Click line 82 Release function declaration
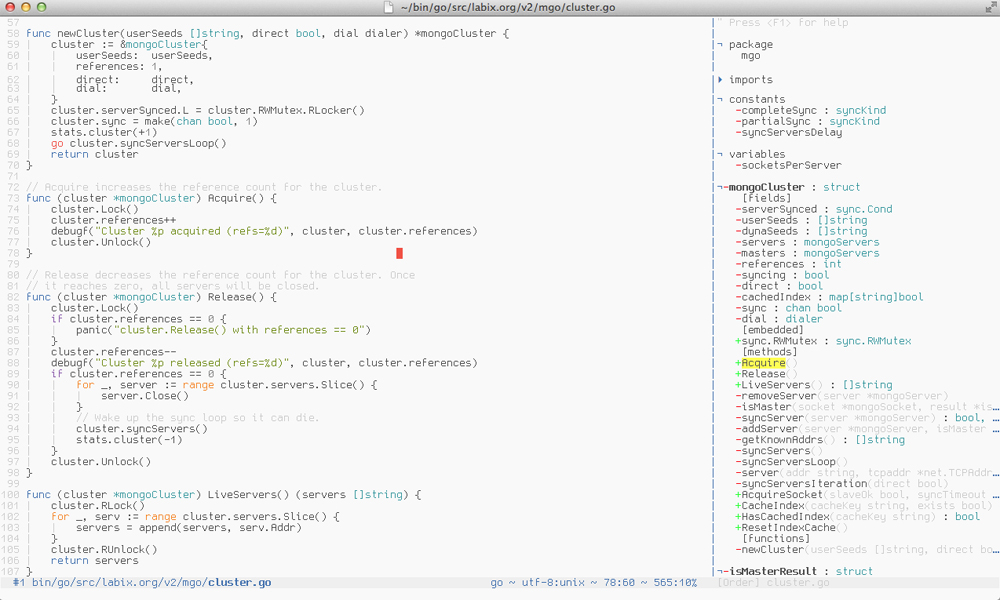The width and height of the screenshot is (1000, 600). (x=151, y=297)
